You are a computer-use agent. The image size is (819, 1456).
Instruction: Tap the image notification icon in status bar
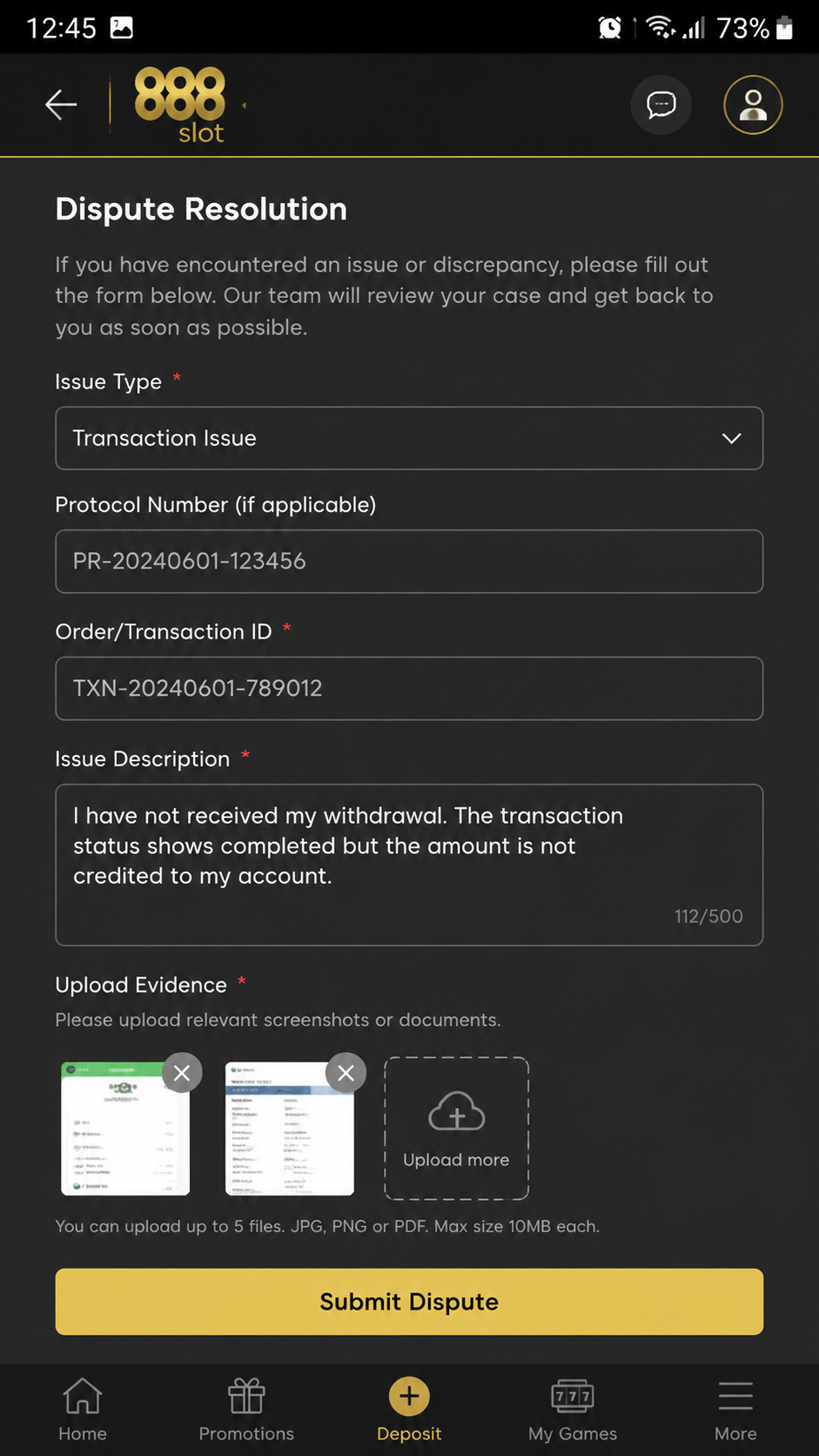[122, 28]
